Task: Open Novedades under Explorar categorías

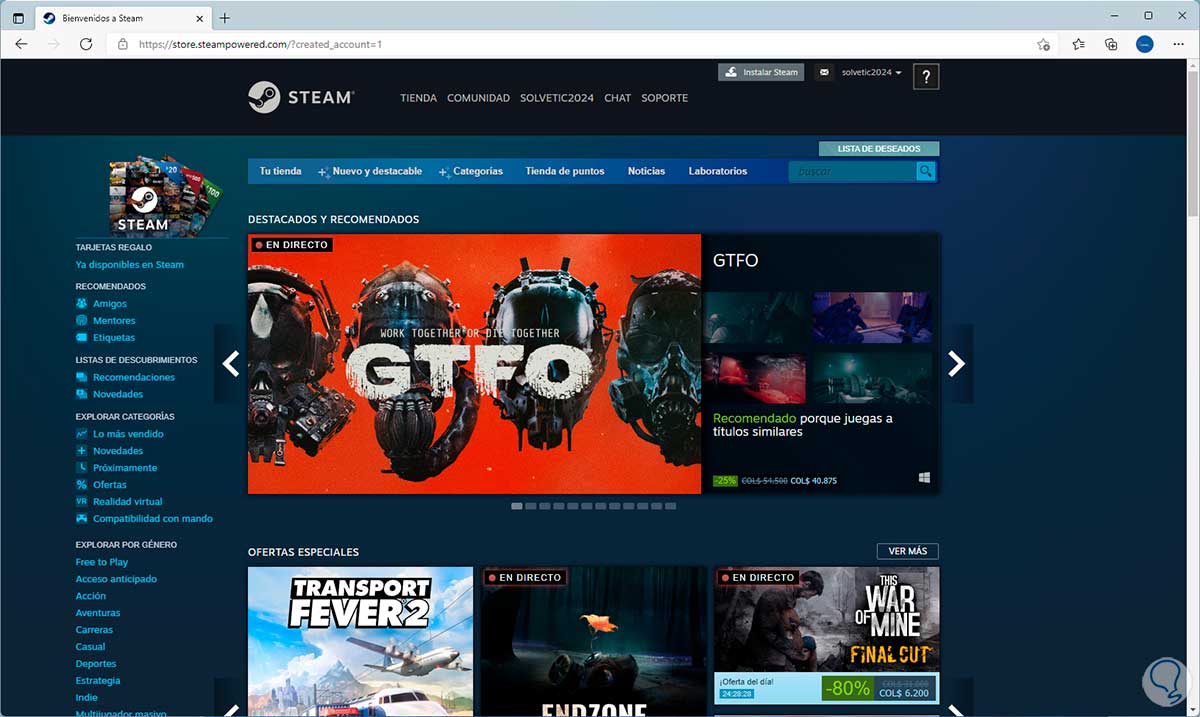Action: tap(117, 451)
